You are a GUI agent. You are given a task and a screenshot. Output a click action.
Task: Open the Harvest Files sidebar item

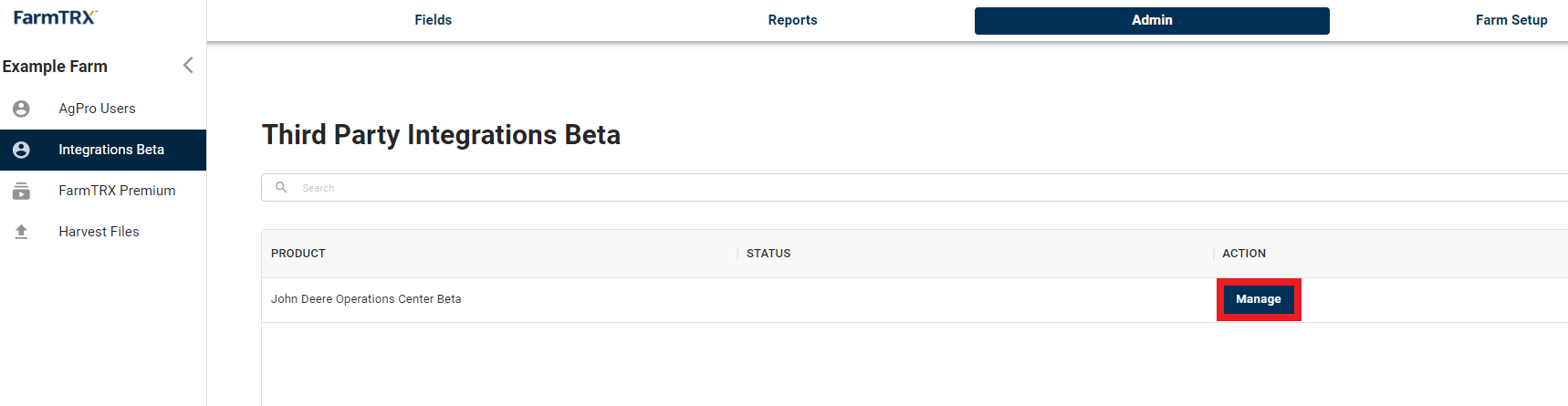[x=103, y=232]
